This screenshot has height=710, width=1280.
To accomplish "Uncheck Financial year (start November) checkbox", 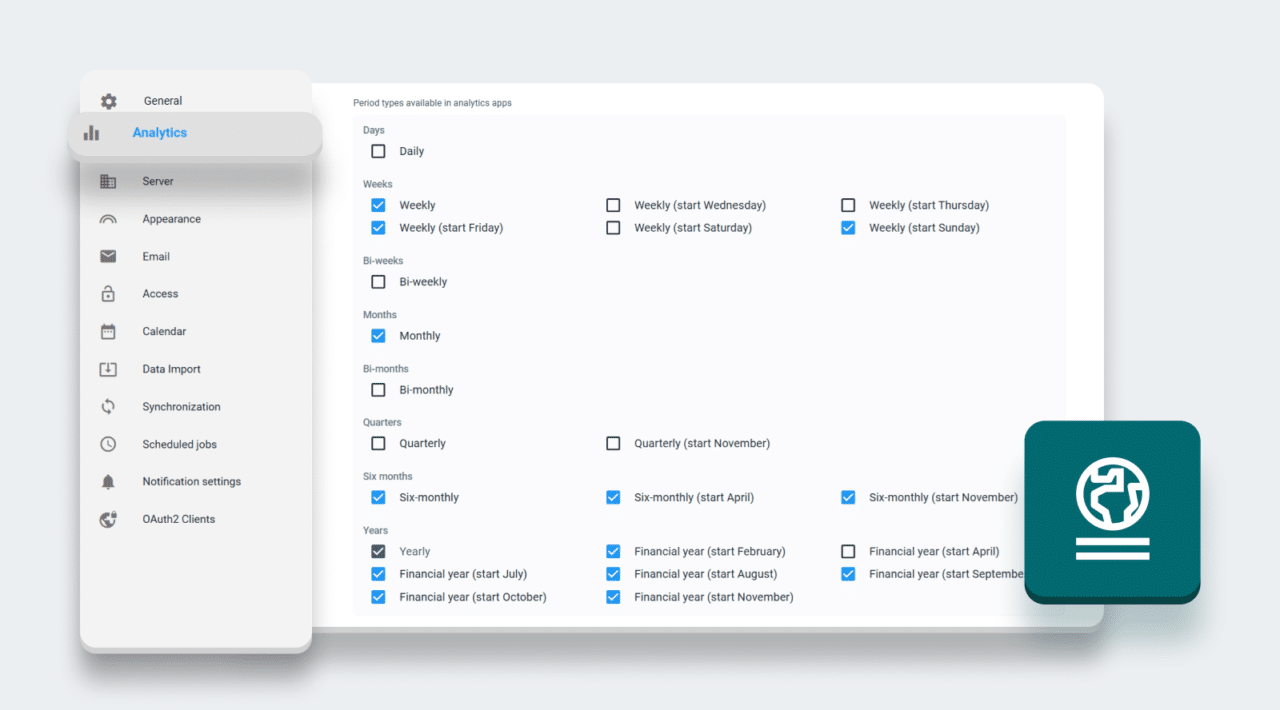I will 613,597.
